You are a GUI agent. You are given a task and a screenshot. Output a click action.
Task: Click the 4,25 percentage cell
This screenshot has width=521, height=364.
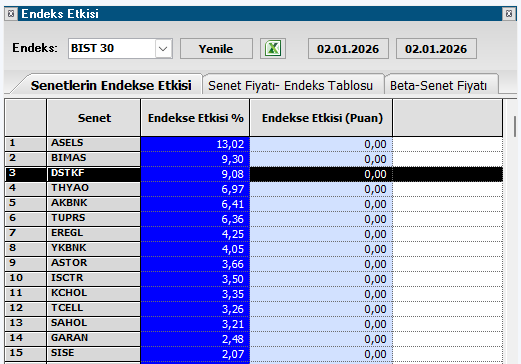195,234
